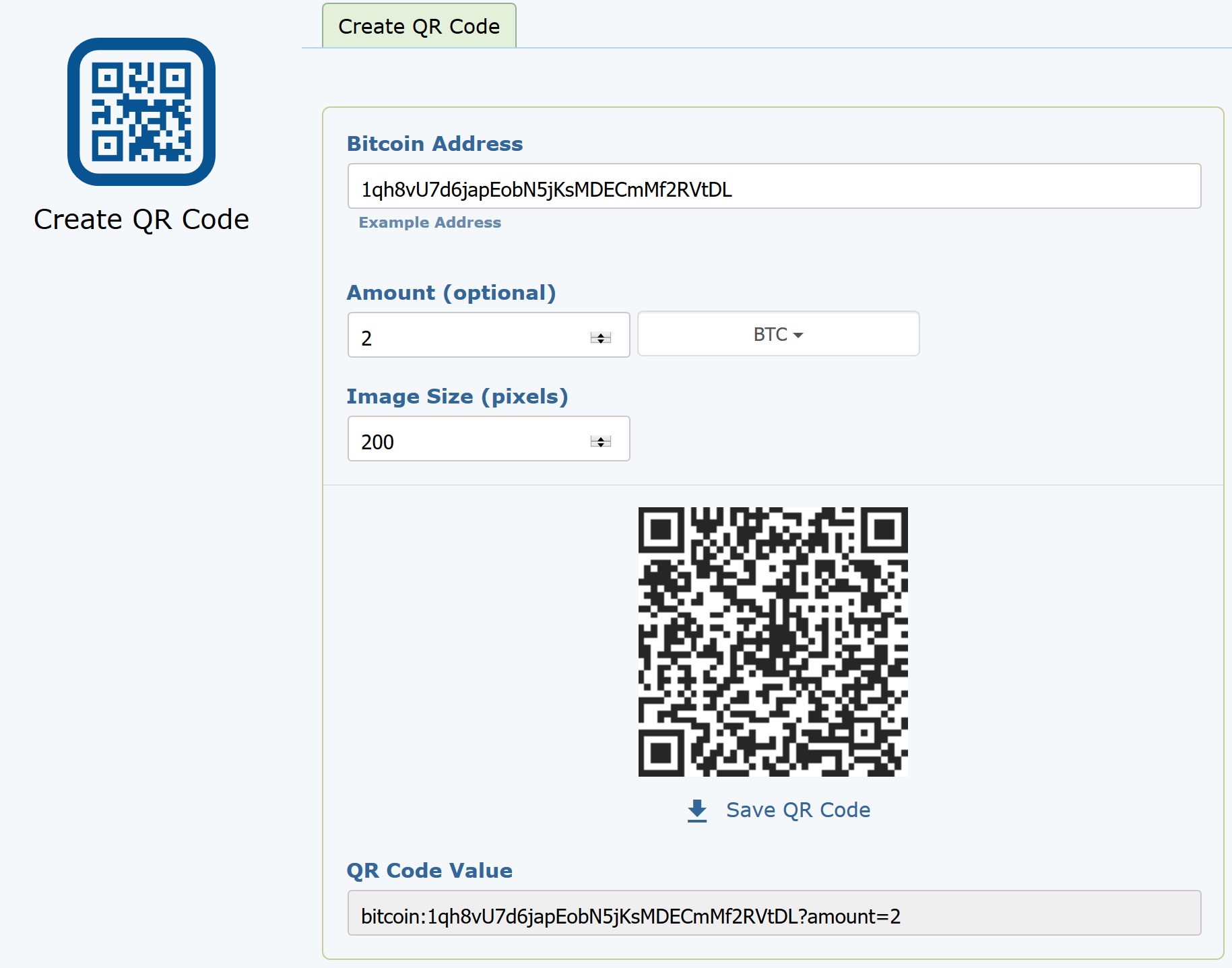Click the Bitcoin Address label

point(434,143)
